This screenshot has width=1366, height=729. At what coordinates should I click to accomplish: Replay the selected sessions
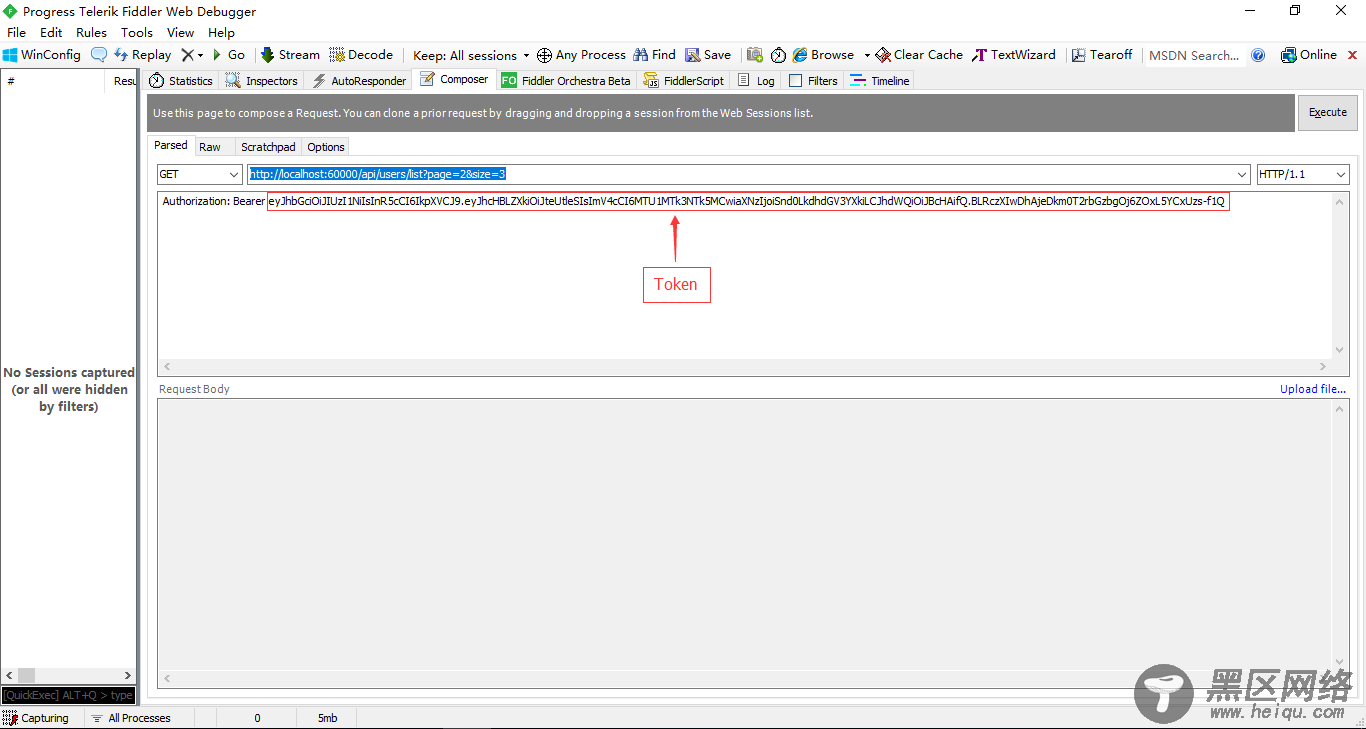point(143,55)
